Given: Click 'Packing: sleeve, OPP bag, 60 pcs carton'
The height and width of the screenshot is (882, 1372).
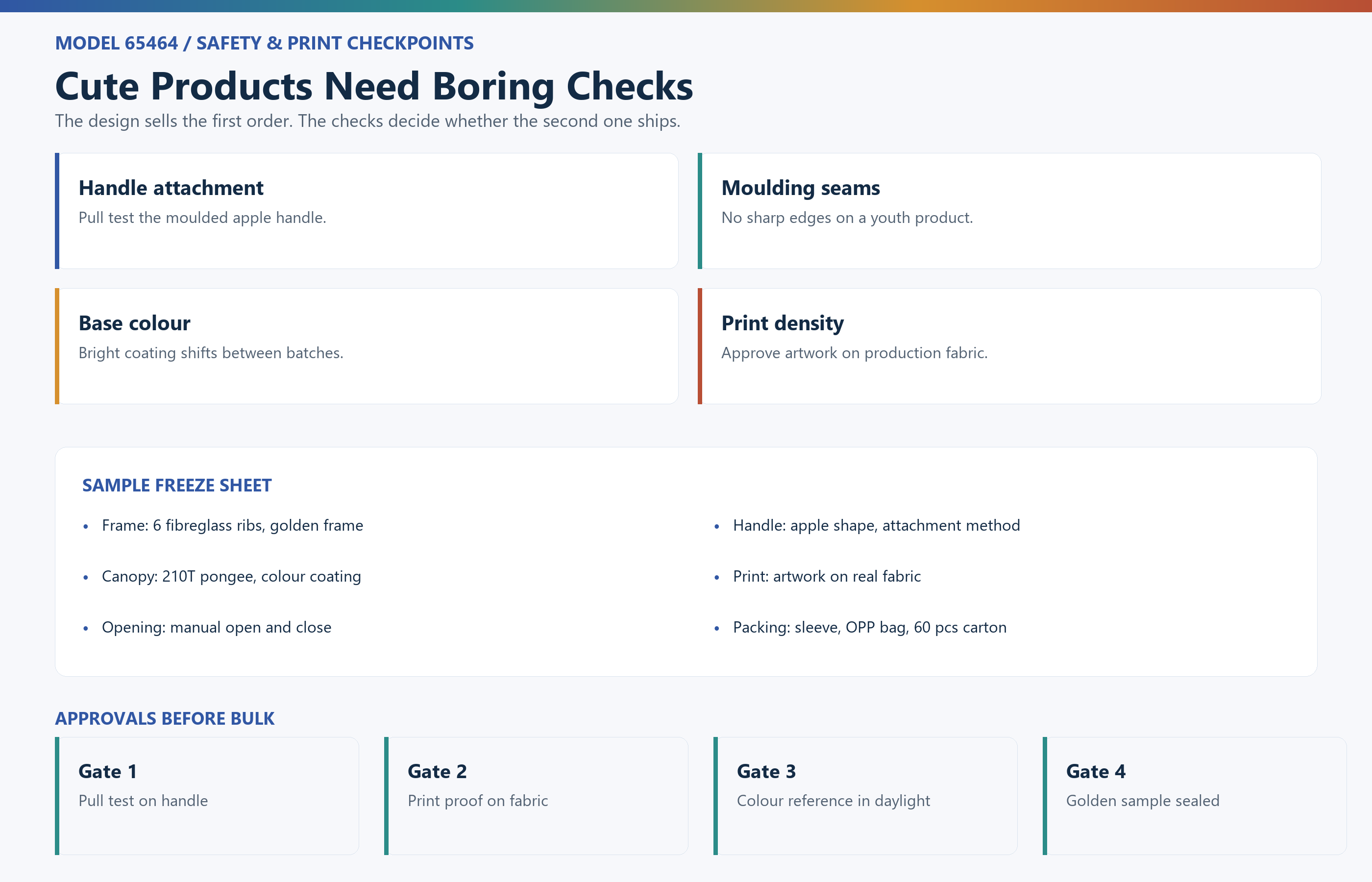Looking at the screenshot, I should [869, 627].
